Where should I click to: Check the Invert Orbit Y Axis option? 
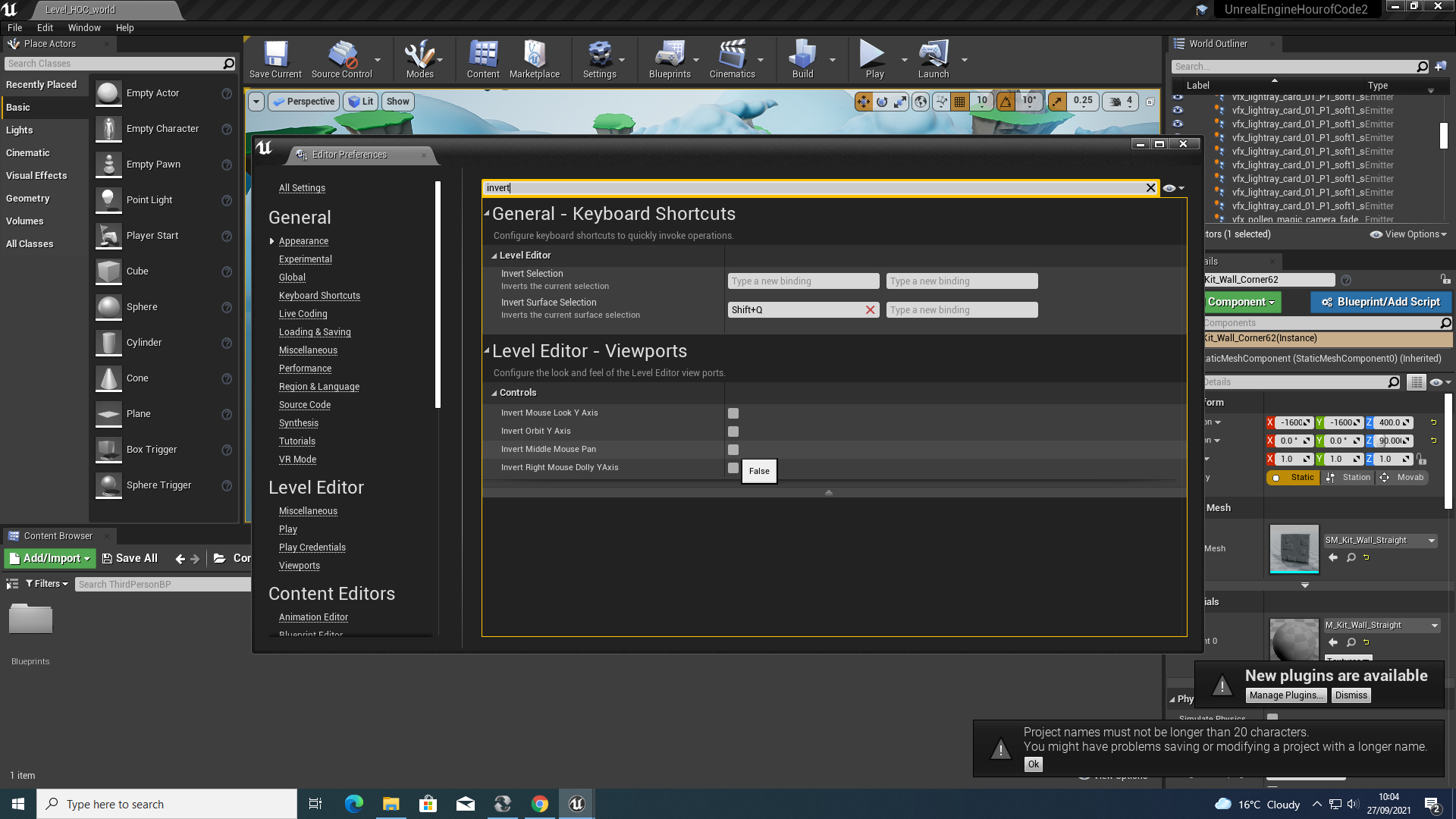733,431
